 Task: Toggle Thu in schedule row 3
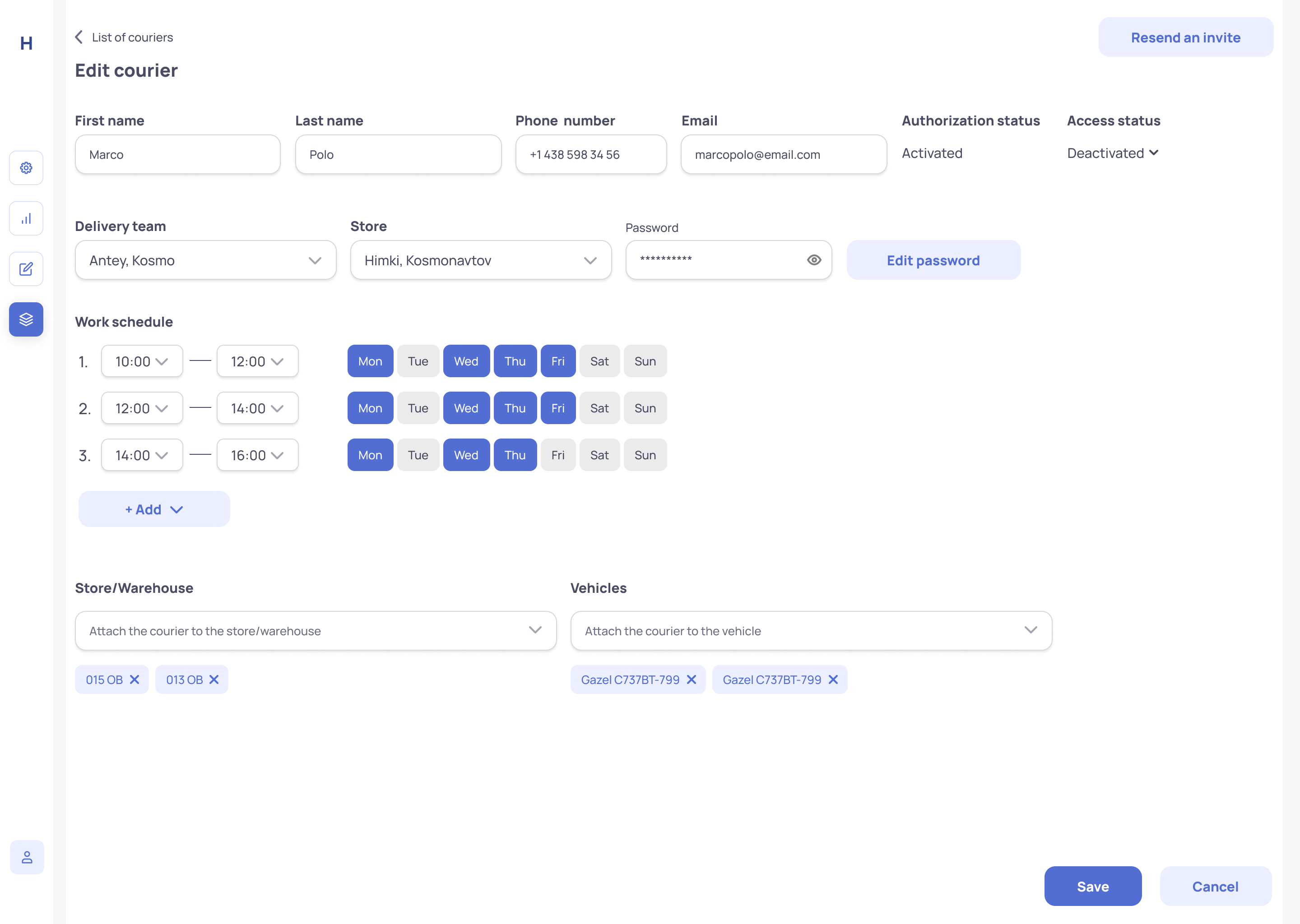point(515,455)
